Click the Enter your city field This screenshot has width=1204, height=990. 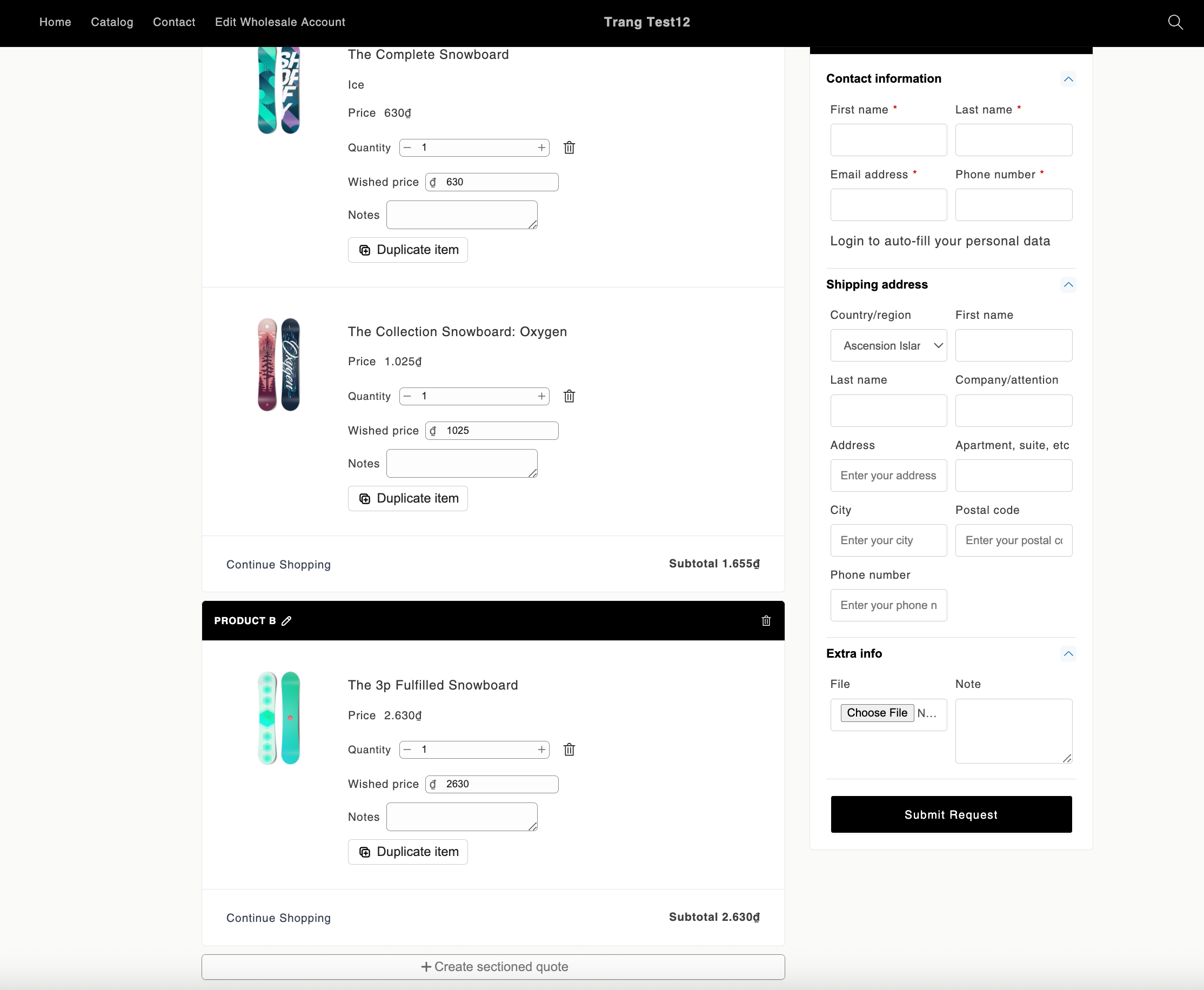(888, 540)
